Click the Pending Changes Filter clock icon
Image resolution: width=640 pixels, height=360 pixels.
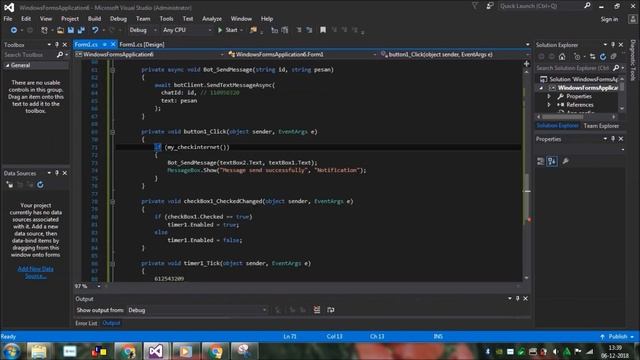coord(577,57)
